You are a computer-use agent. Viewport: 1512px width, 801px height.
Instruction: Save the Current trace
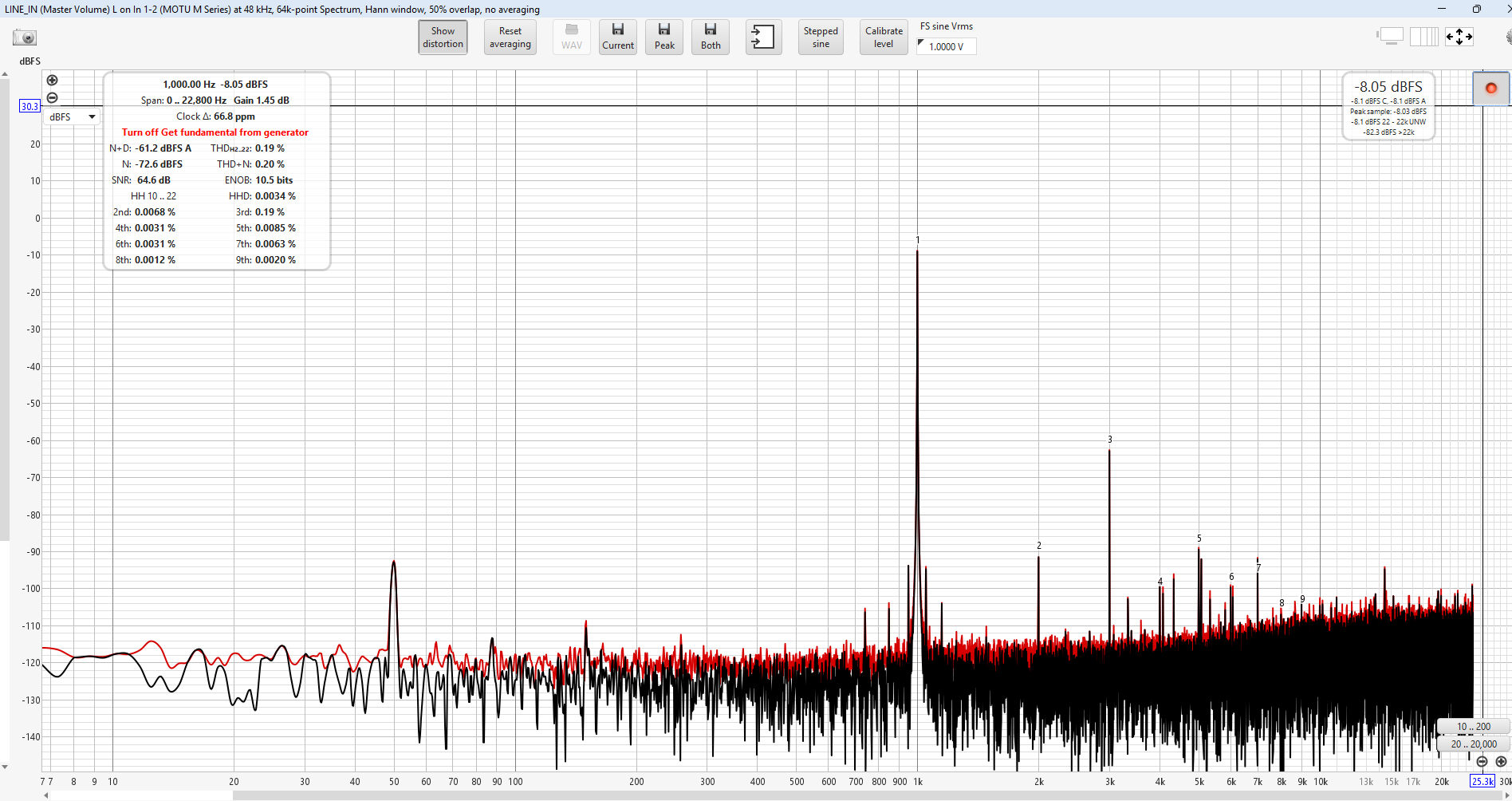click(618, 37)
